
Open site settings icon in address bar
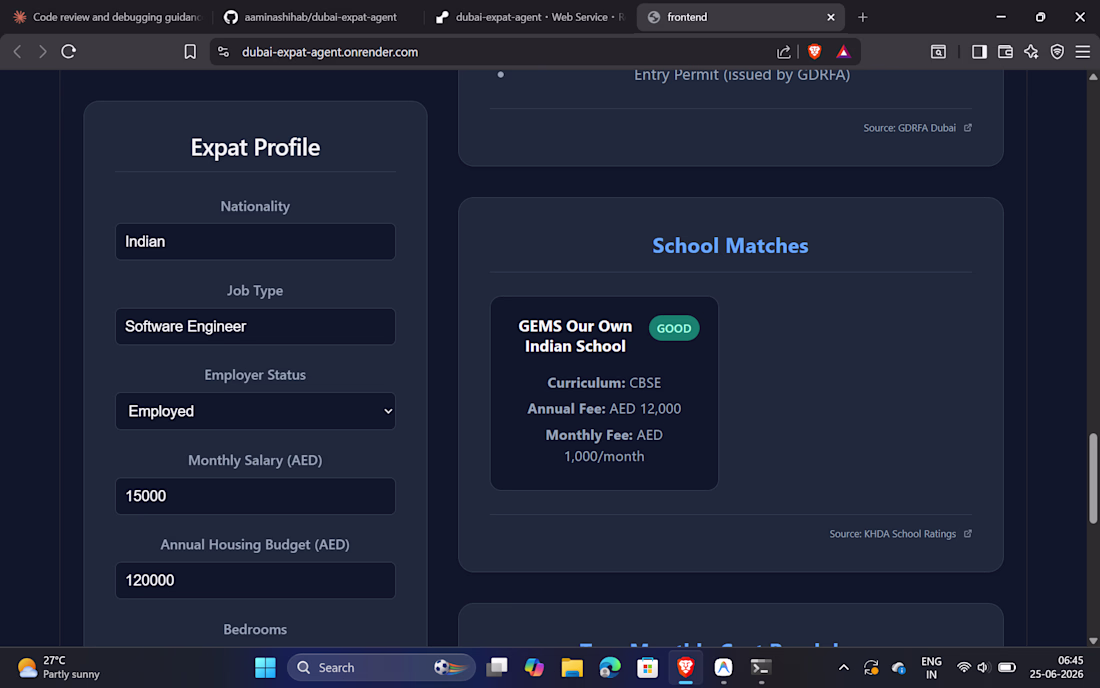pos(224,52)
